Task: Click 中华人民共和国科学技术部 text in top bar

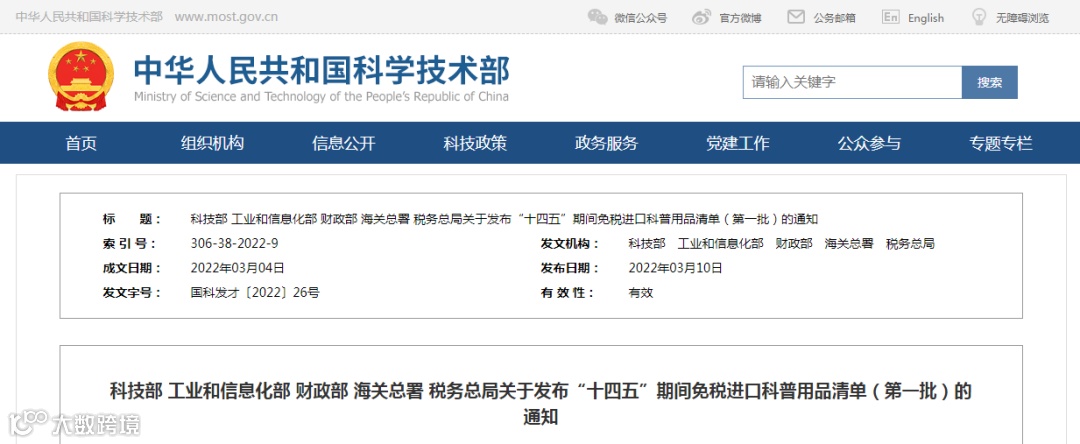Action: (x=89, y=17)
